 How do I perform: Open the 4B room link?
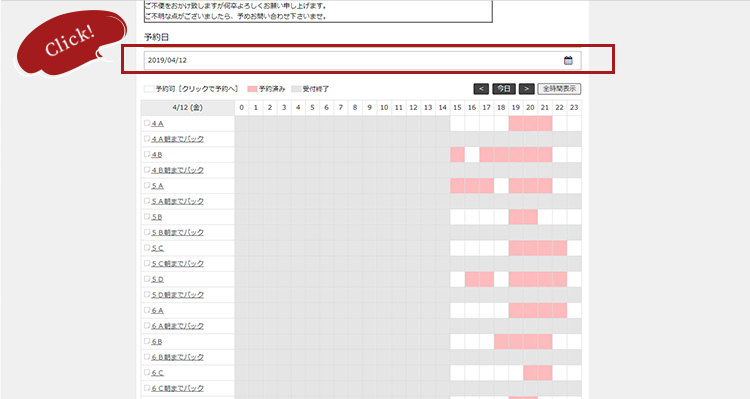(157, 155)
